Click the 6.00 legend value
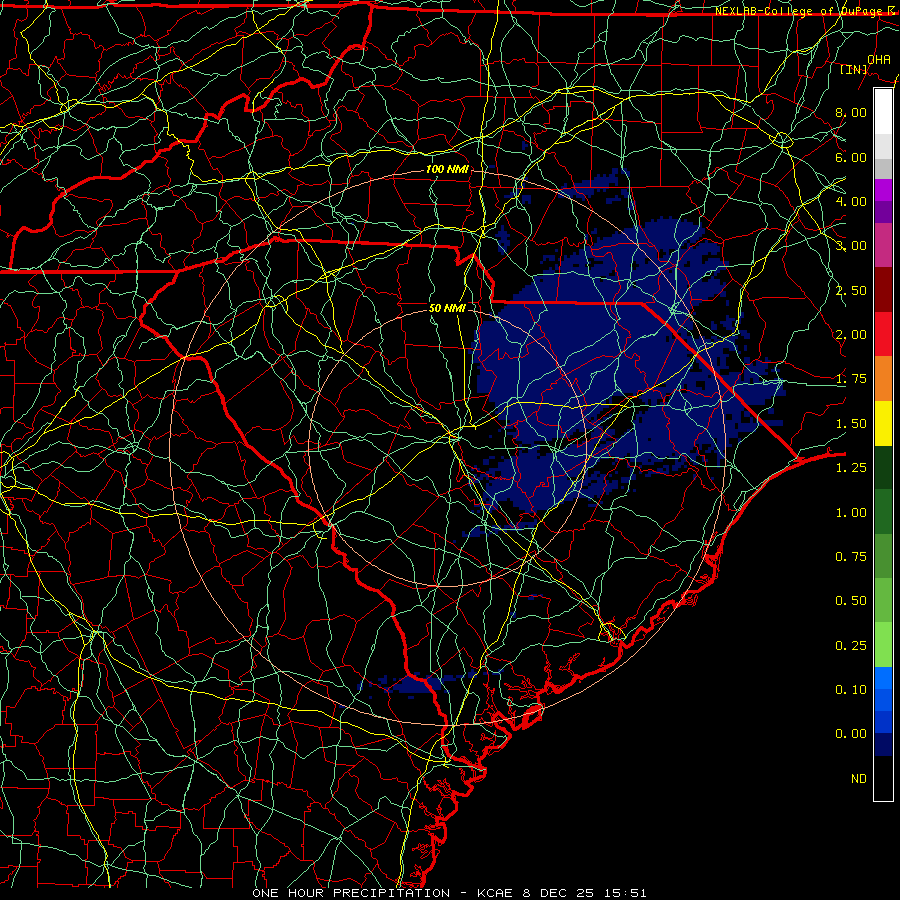900x900 pixels. [x=851, y=157]
